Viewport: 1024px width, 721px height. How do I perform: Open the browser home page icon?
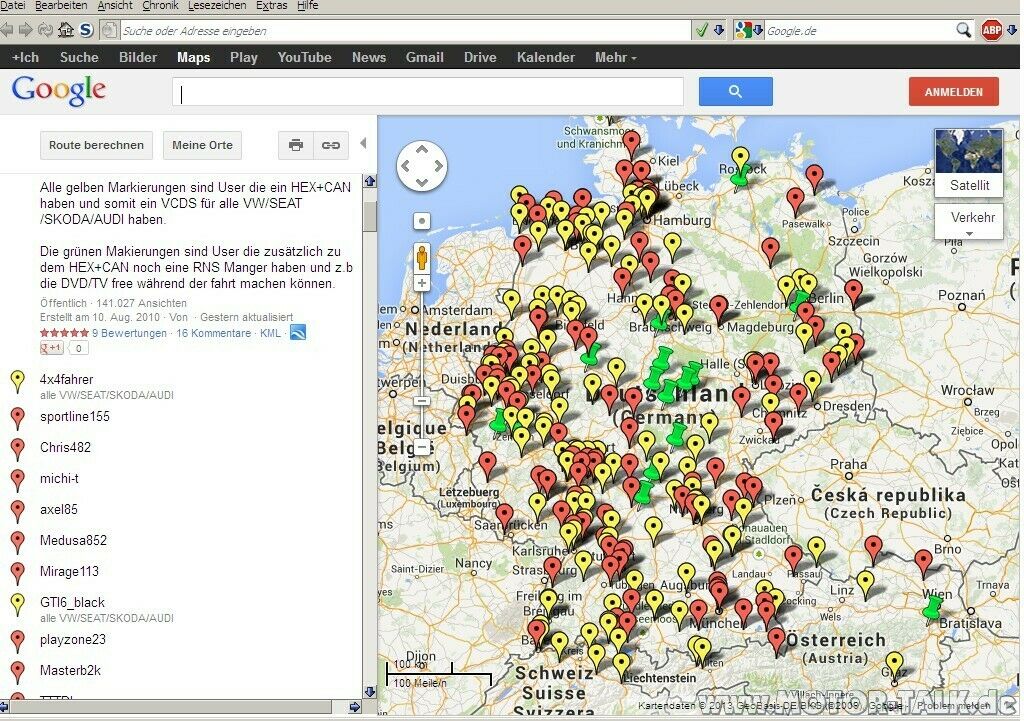click(66, 30)
